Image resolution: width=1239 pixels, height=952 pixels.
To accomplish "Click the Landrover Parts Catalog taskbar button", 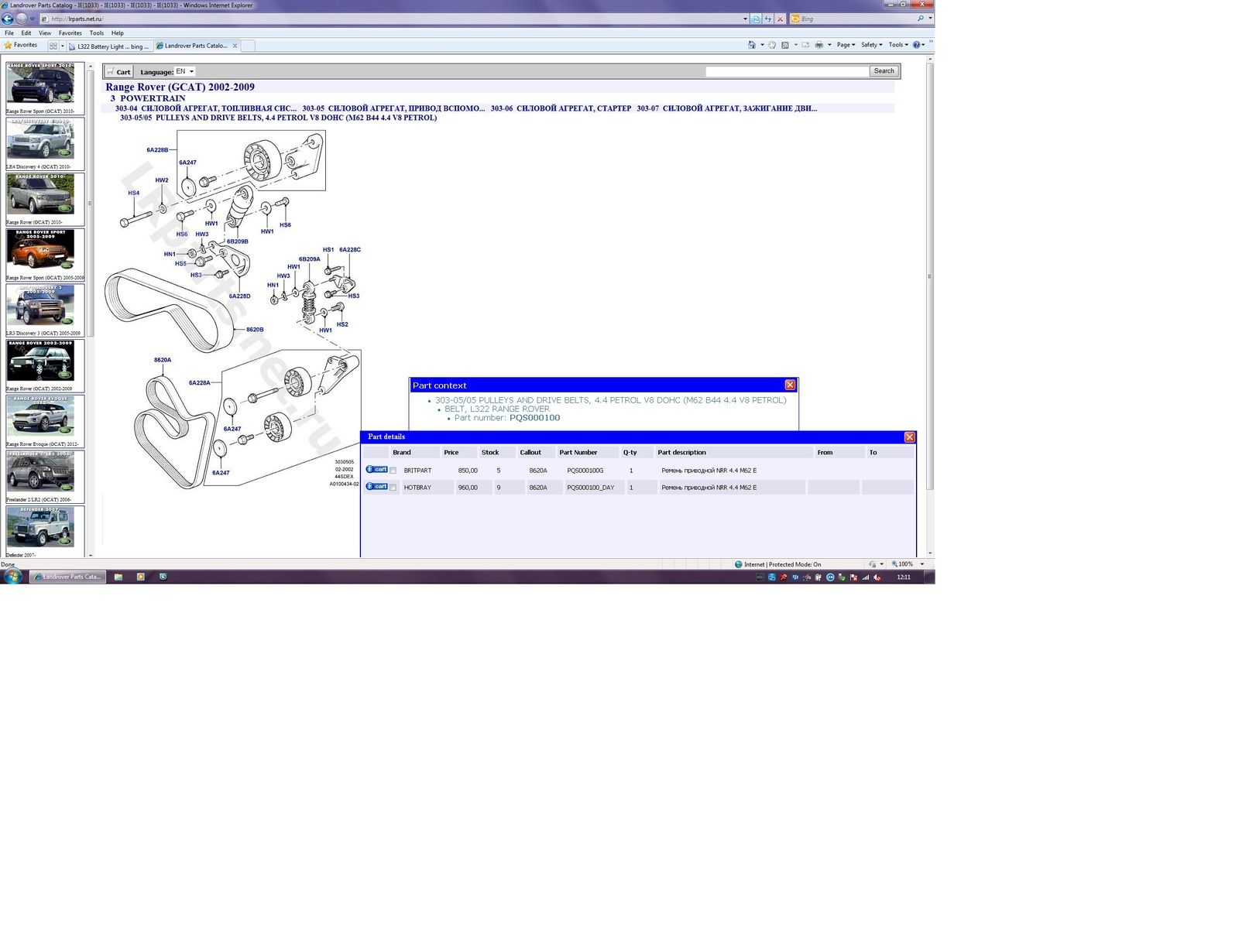I will pyautogui.click(x=68, y=577).
